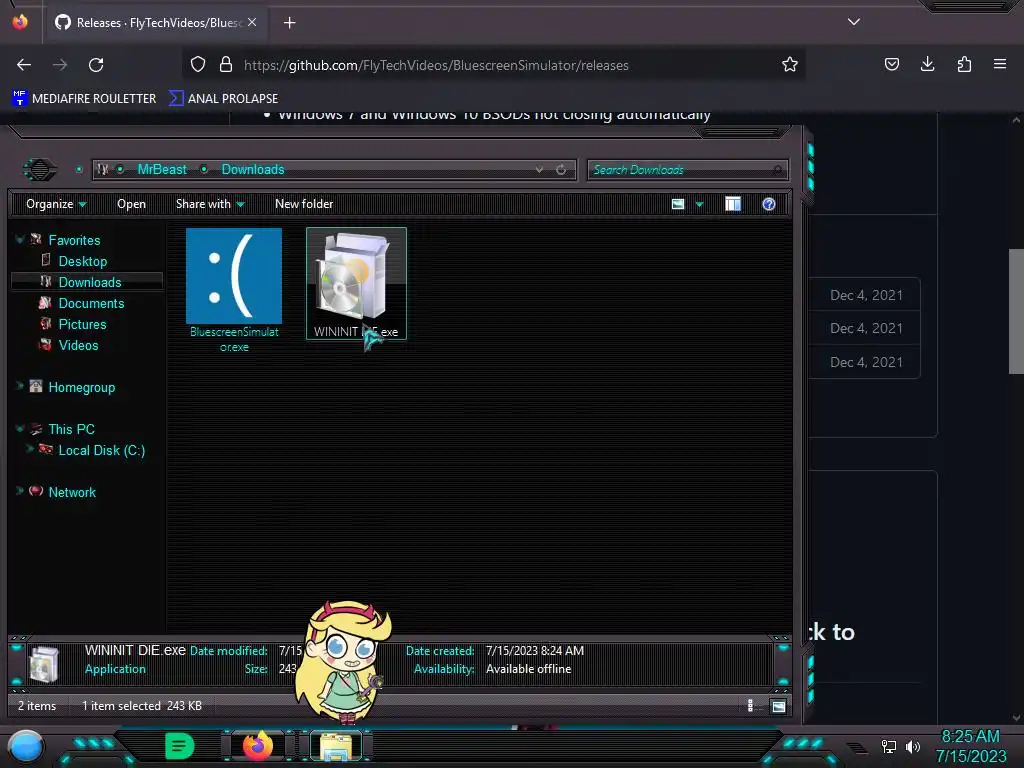This screenshot has width=1024, height=768.
Task: Close the Releases GitHub tab
Action: click(252, 22)
